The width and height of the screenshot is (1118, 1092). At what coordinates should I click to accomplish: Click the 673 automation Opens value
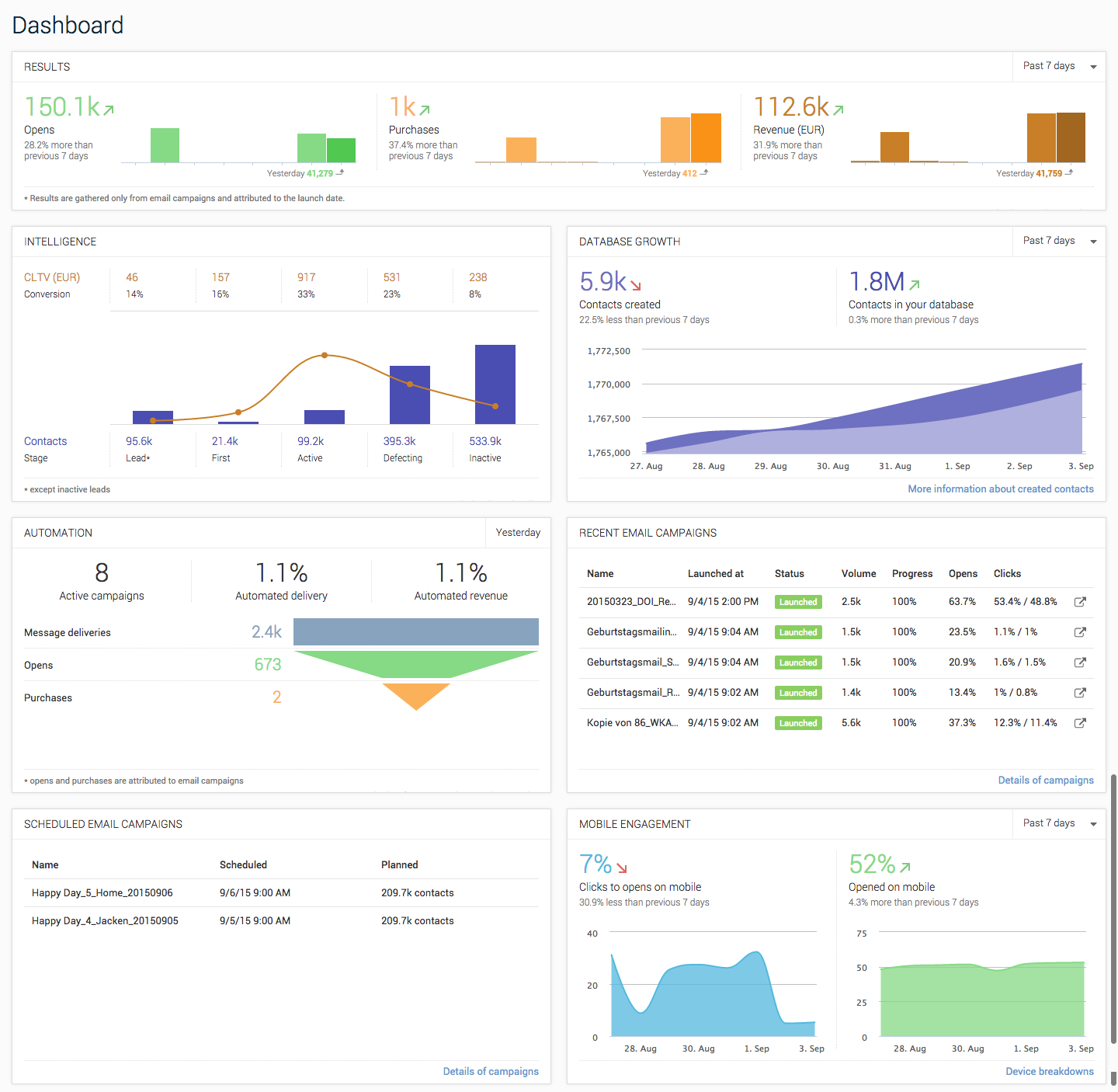[268, 664]
